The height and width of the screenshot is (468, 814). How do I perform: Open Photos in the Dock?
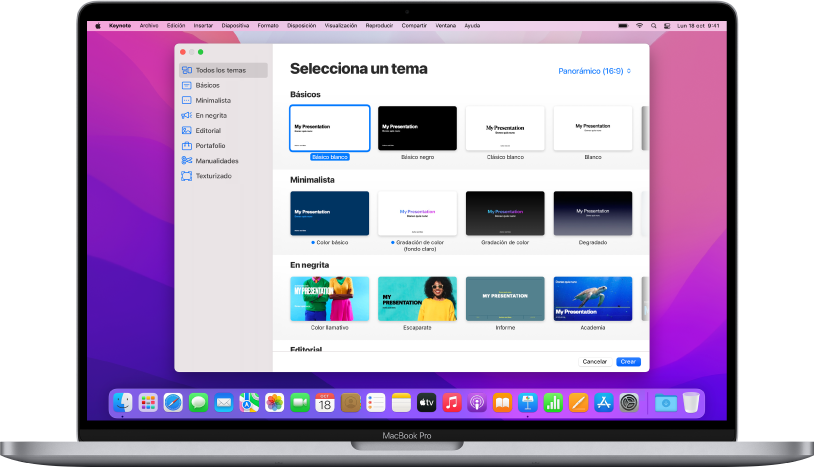pyautogui.click(x=274, y=402)
